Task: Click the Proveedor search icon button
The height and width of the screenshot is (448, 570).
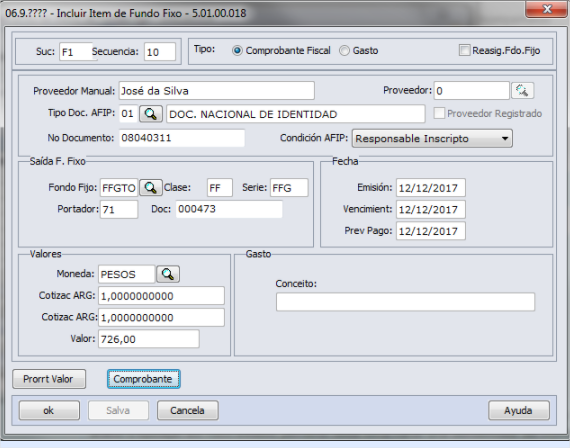Action: [x=522, y=91]
